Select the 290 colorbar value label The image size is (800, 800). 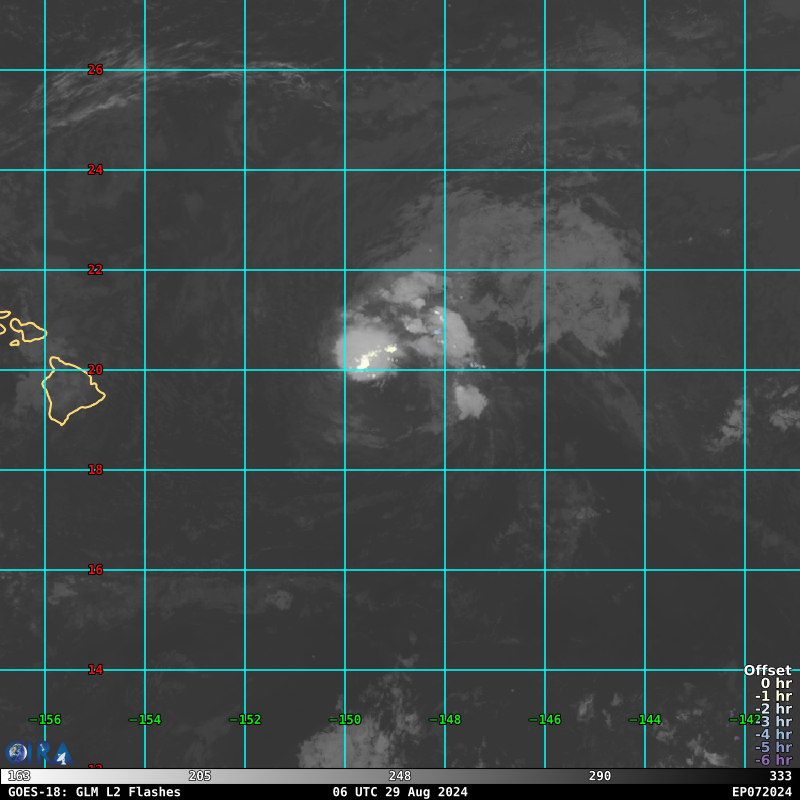(600, 776)
